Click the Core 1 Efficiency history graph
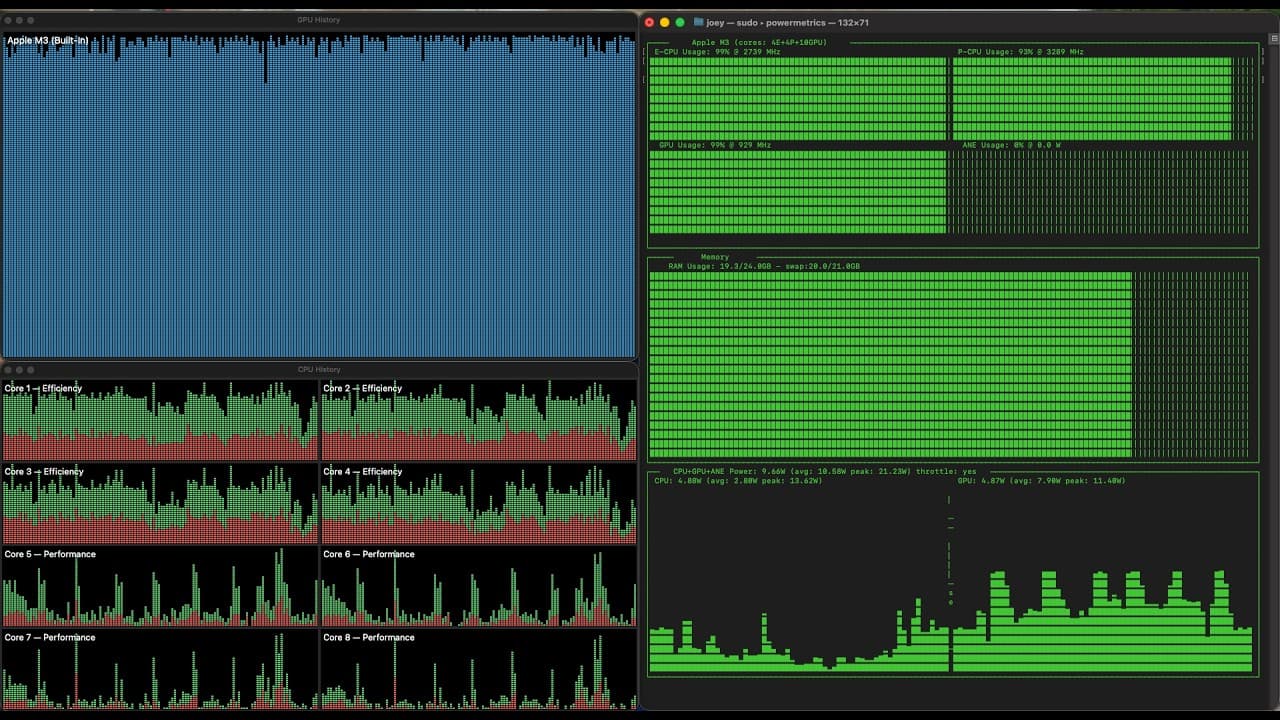 tap(160, 420)
